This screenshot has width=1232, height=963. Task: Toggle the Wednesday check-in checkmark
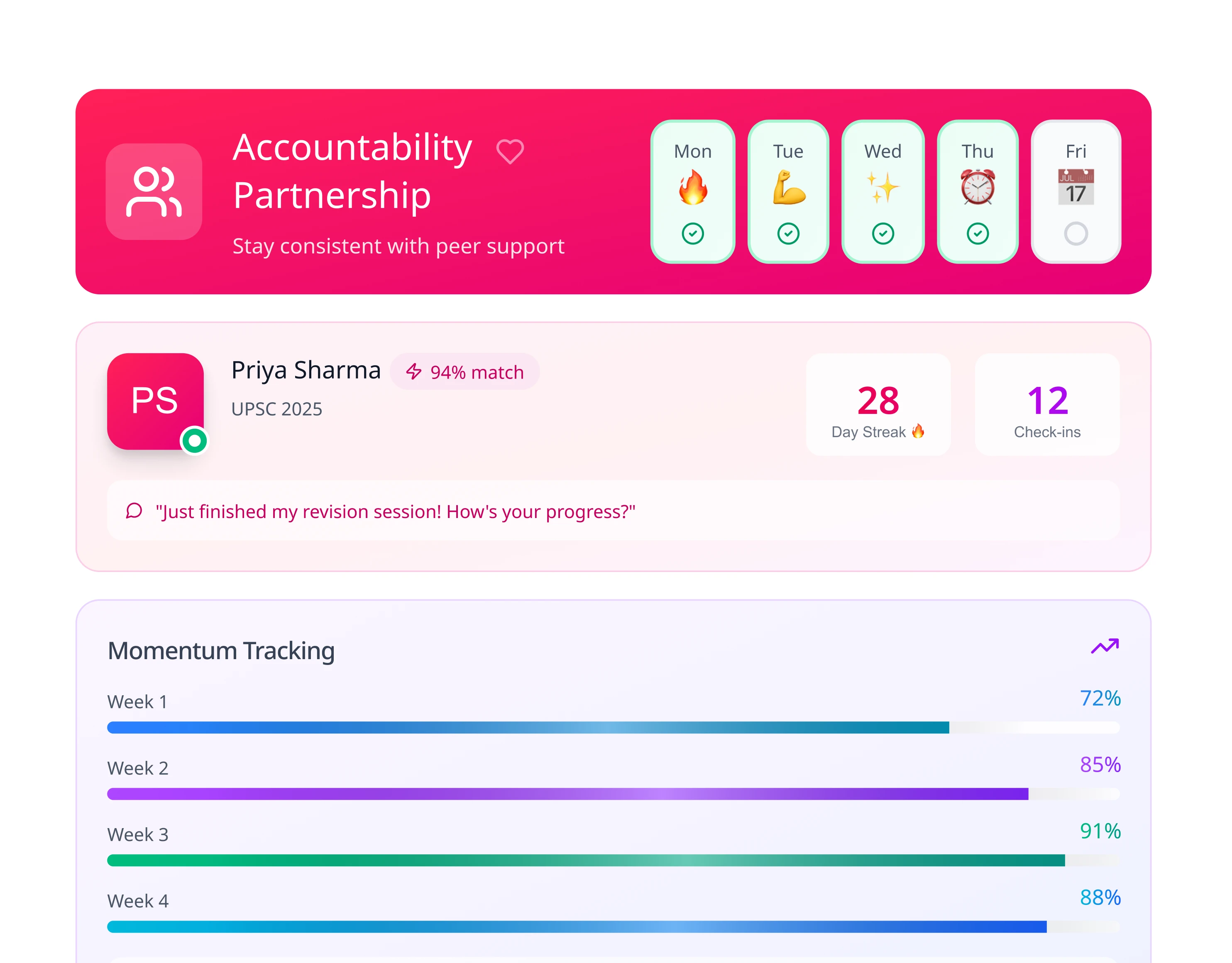tap(883, 234)
